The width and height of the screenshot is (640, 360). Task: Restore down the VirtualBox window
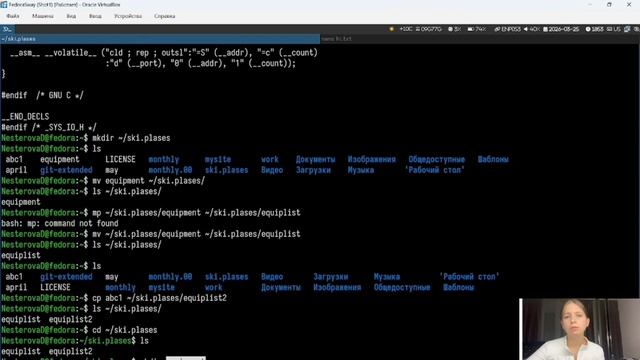(609, 4)
